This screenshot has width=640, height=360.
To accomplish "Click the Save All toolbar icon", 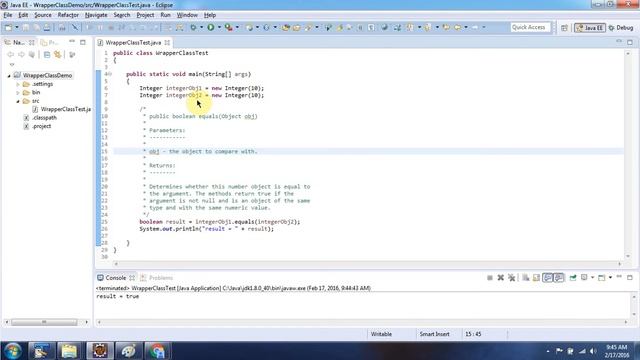I will pos(36,27).
